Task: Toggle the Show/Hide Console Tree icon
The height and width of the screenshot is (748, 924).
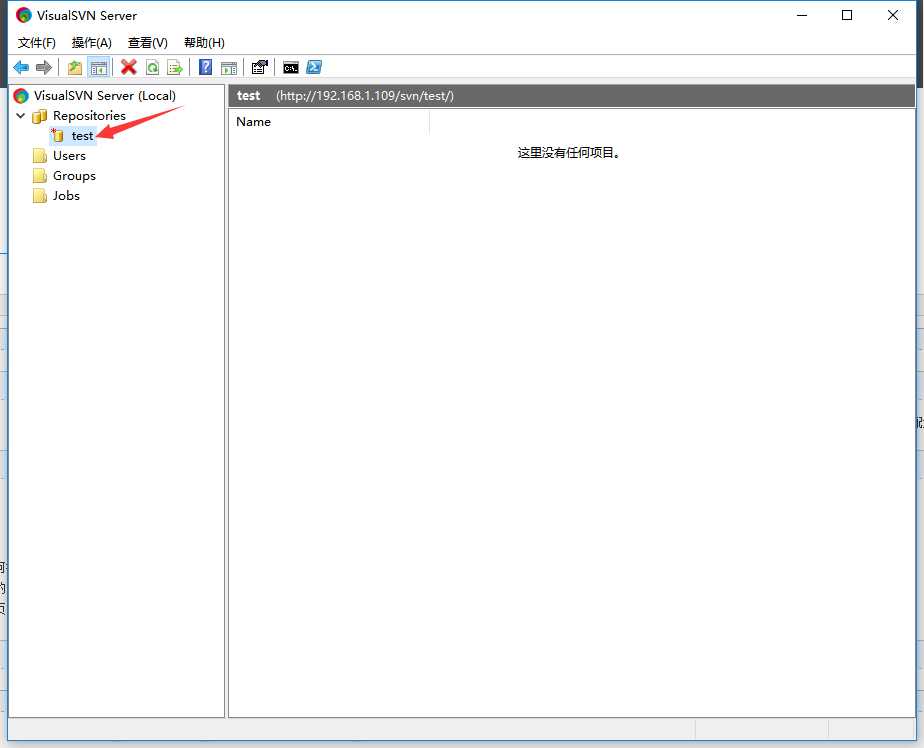Action: tap(98, 67)
